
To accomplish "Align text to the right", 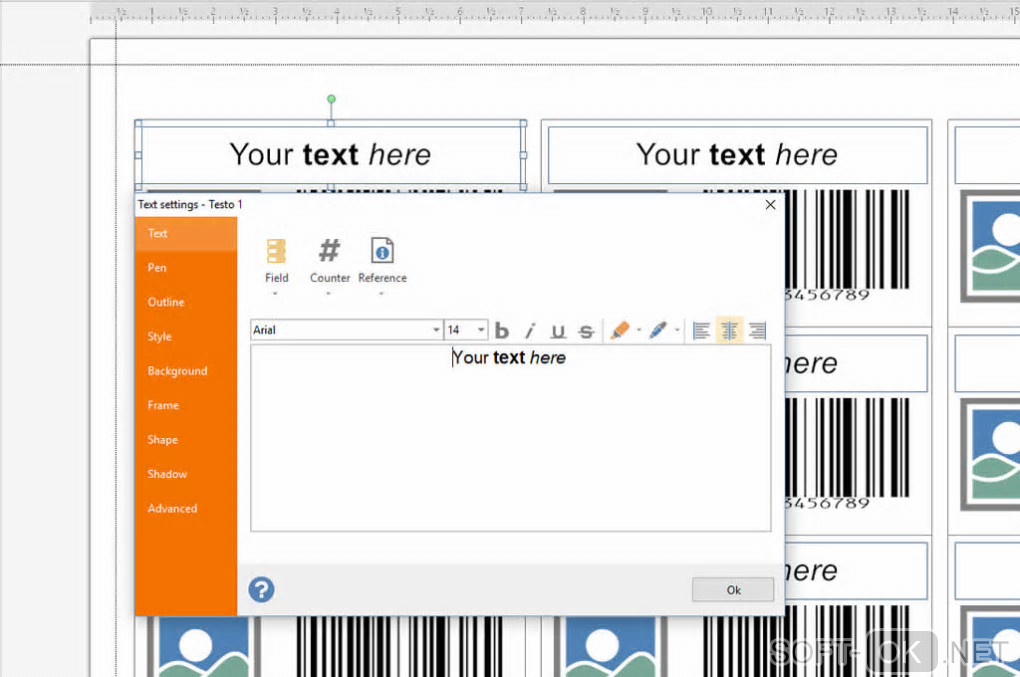I will tap(757, 331).
